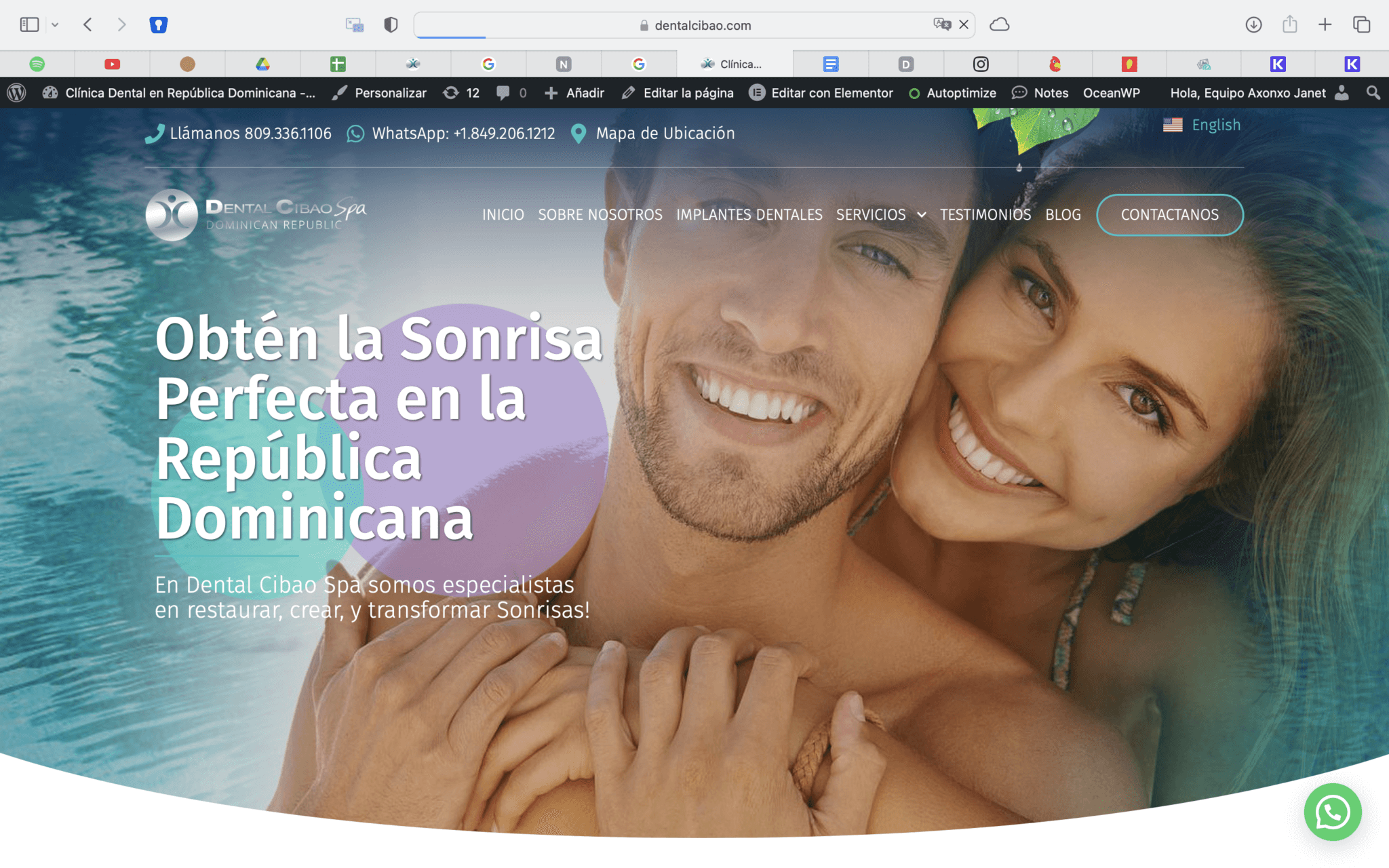Image resolution: width=1389 pixels, height=868 pixels.
Task: Open WhatsApp +1.849.206.1212 link
Action: [451, 134]
